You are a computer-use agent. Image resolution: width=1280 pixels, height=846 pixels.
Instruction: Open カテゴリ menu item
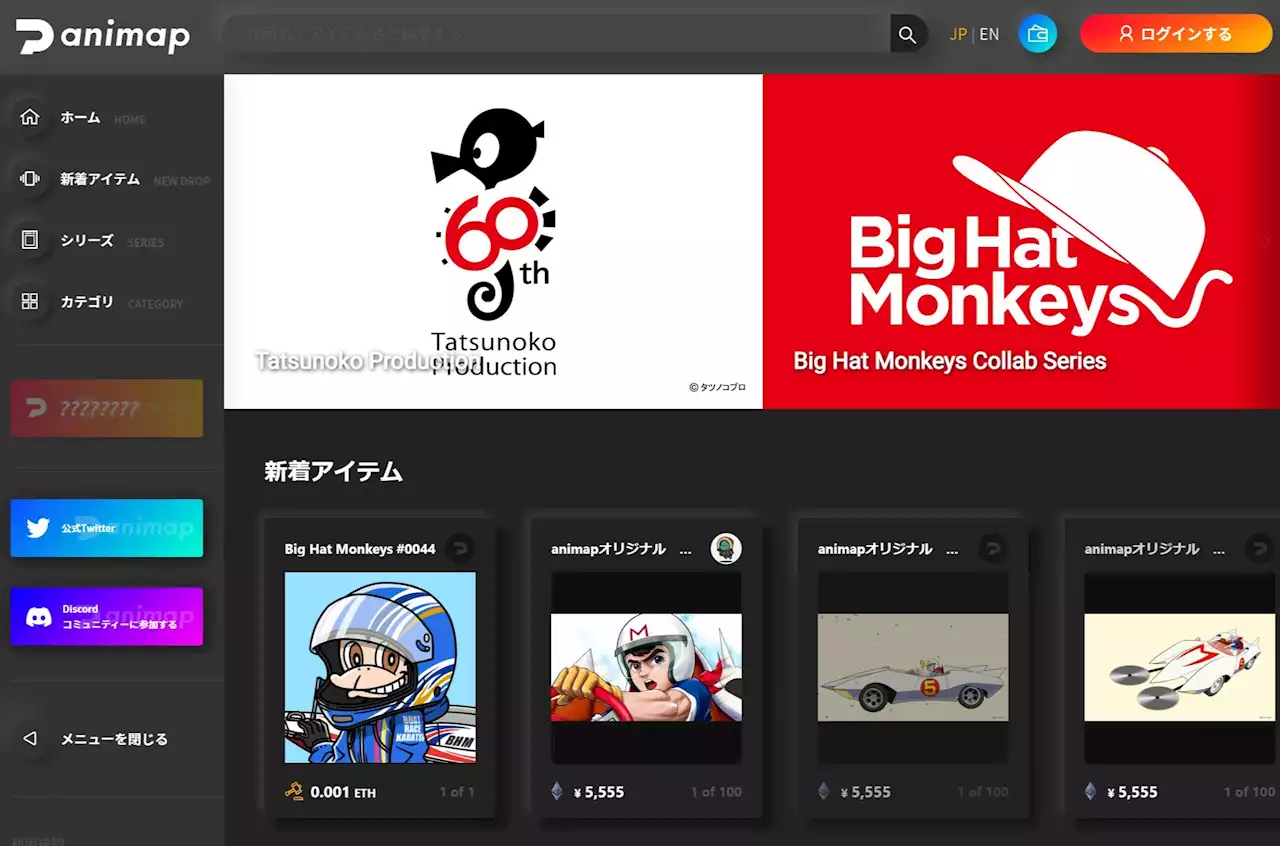(87, 301)
